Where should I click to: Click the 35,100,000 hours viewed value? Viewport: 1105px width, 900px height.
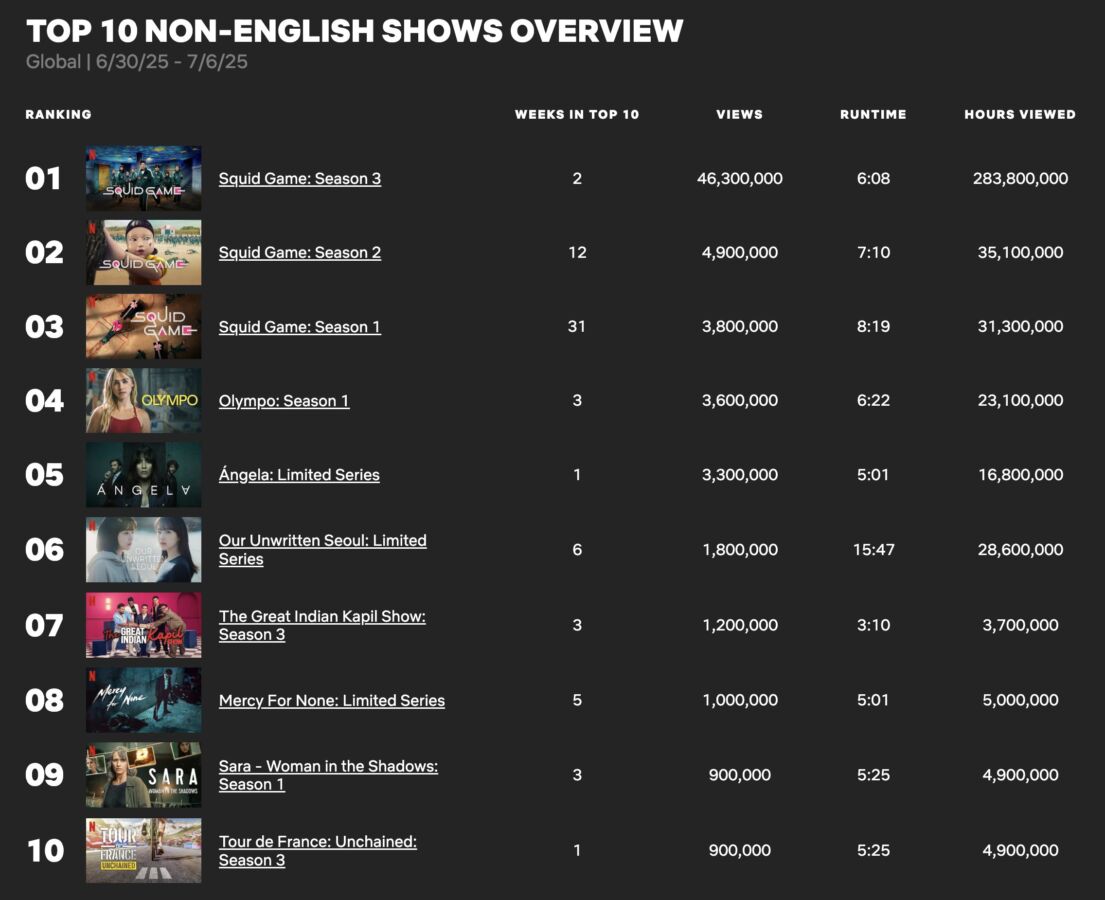coord(1020,252)
